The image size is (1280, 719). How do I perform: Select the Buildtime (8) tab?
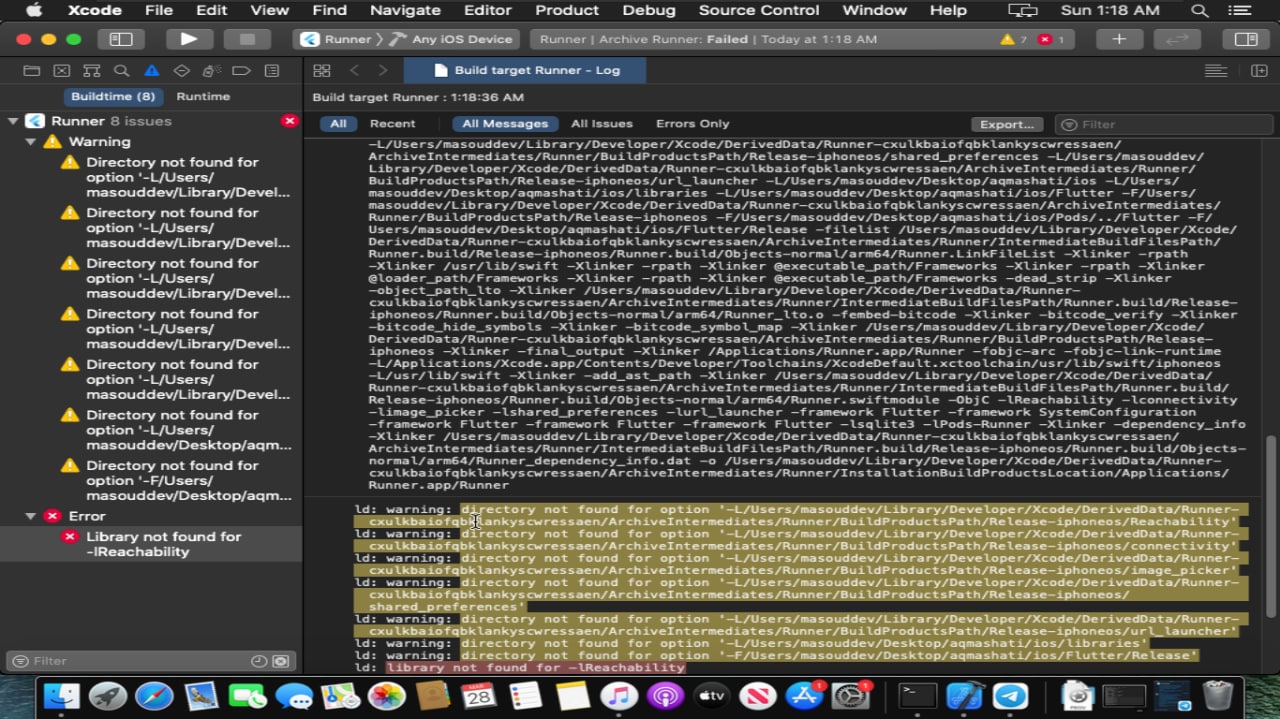(113, 97)
